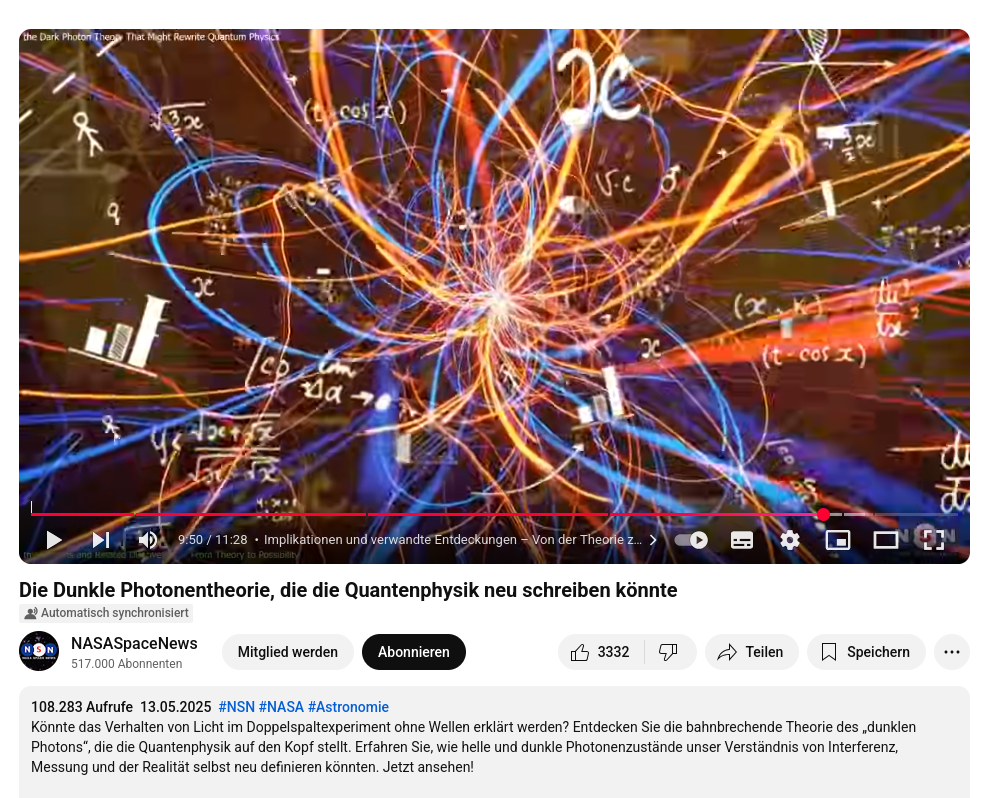This screenshot has height=798, width=983.
Task: Like the video with thumbs up
Action: (601, 652)
